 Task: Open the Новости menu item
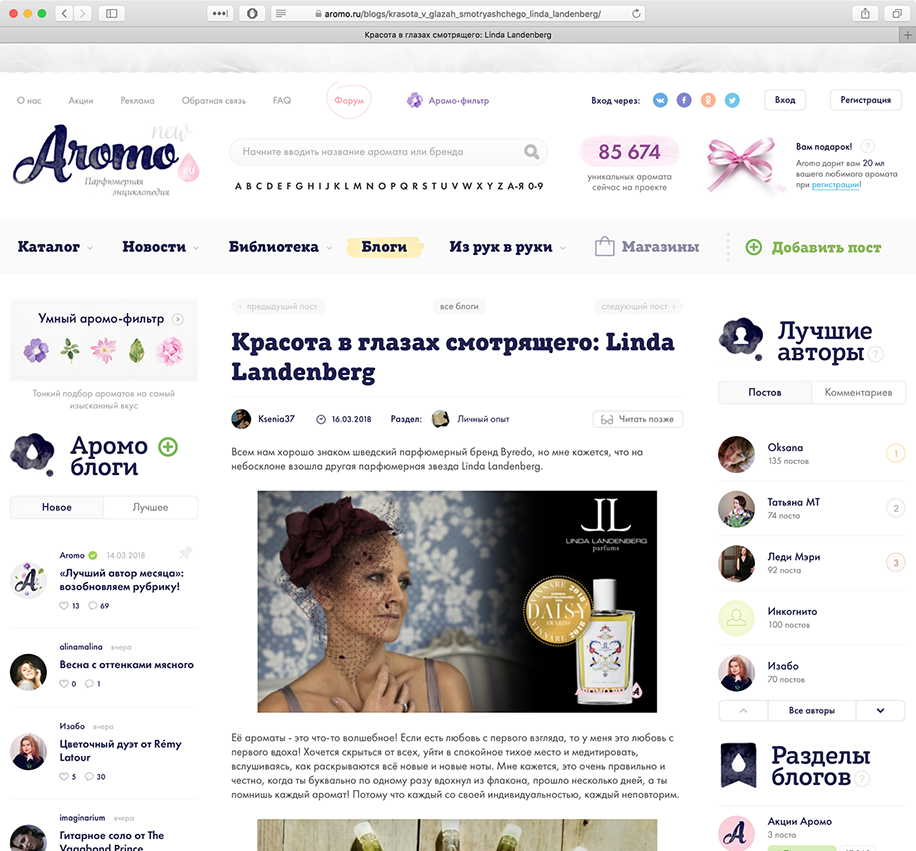(x=155, y=247)
